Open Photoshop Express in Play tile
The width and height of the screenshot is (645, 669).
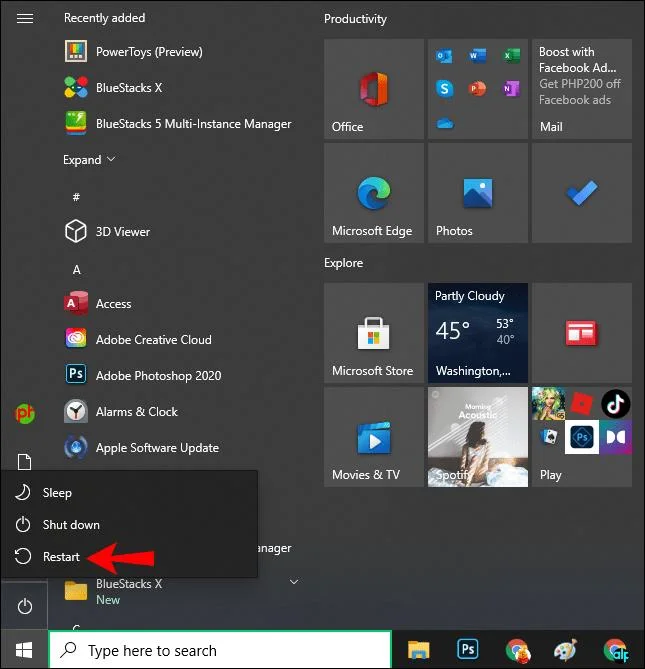click(x=582, y=437)
